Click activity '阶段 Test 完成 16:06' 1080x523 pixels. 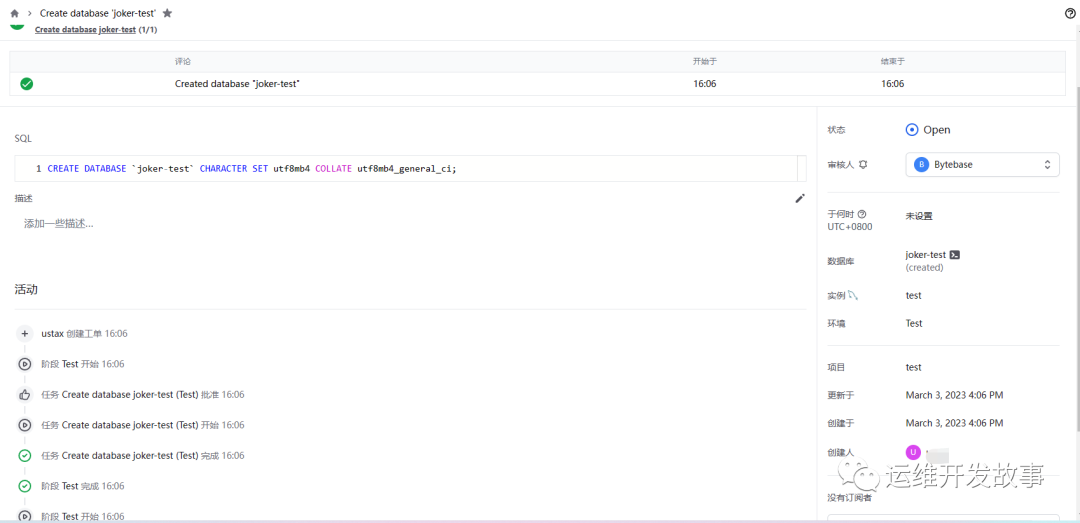[83, 486]
